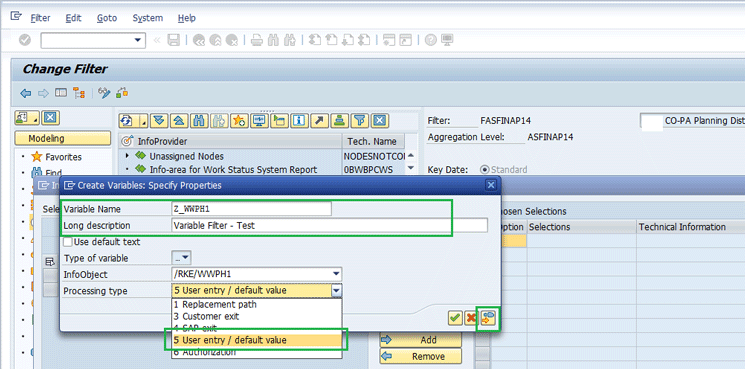Click the Add button with right arrow
This screenshot has height=369, width=745.
tap(420, 340)
